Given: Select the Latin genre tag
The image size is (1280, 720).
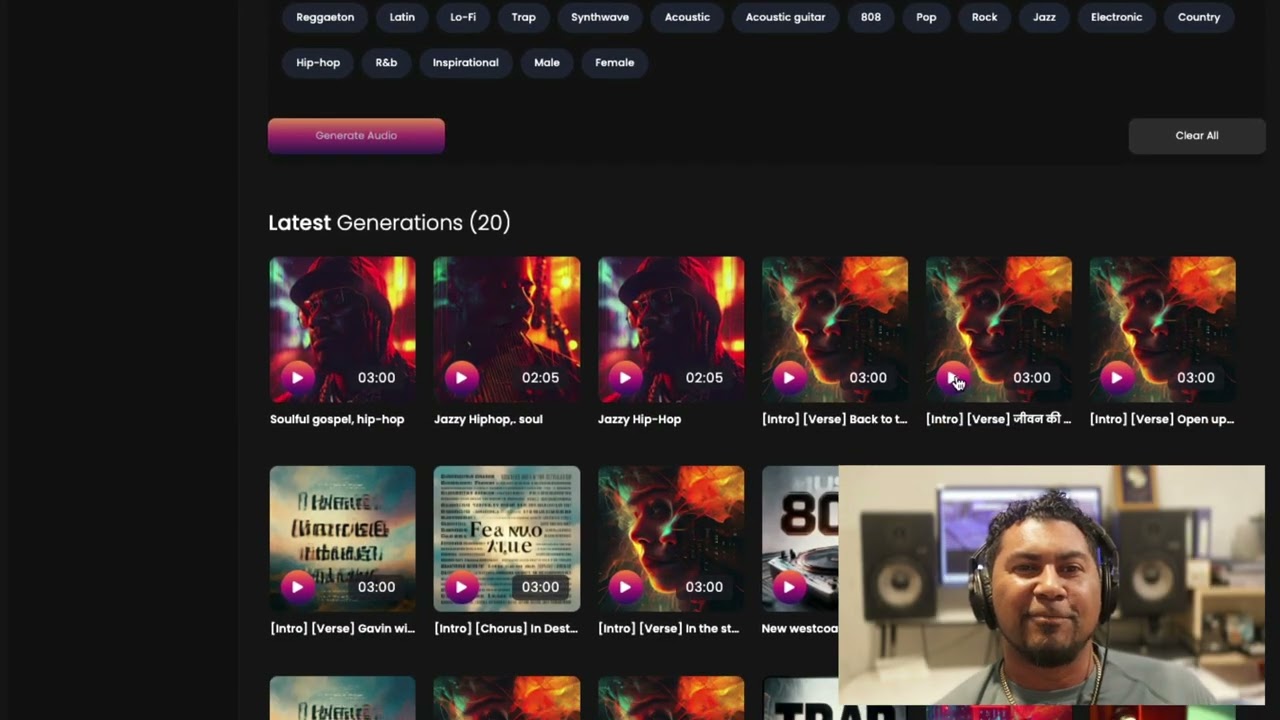Looking at the screenshot, I should coord(402,17).
